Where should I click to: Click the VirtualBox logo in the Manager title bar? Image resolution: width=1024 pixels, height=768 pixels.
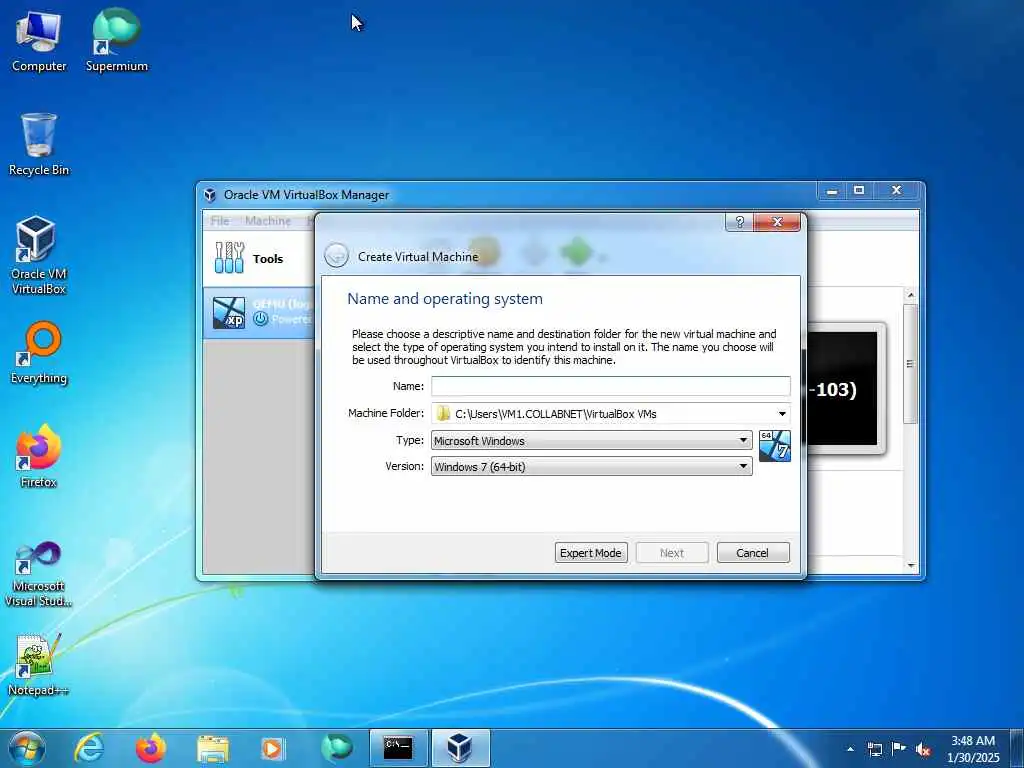pos(210,195)
